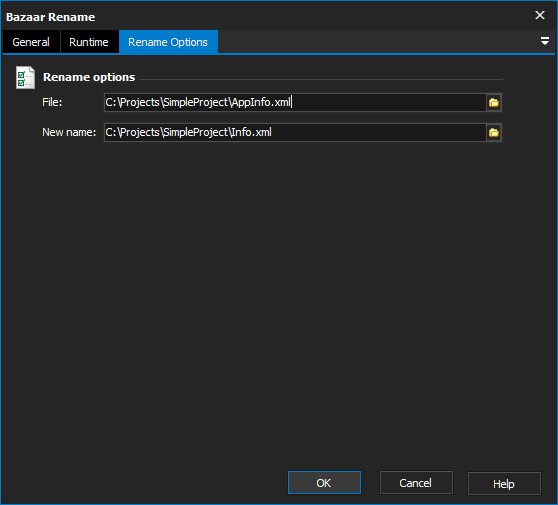Switch to the General tab
The image size is (558, 505).
point(31,42)
